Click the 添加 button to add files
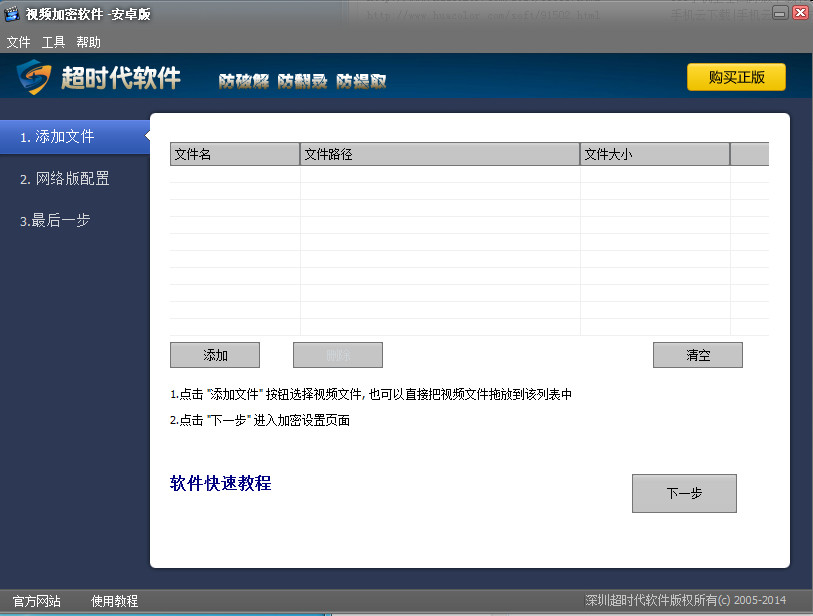This screenshot has width=813, height=616. [214, 354]
